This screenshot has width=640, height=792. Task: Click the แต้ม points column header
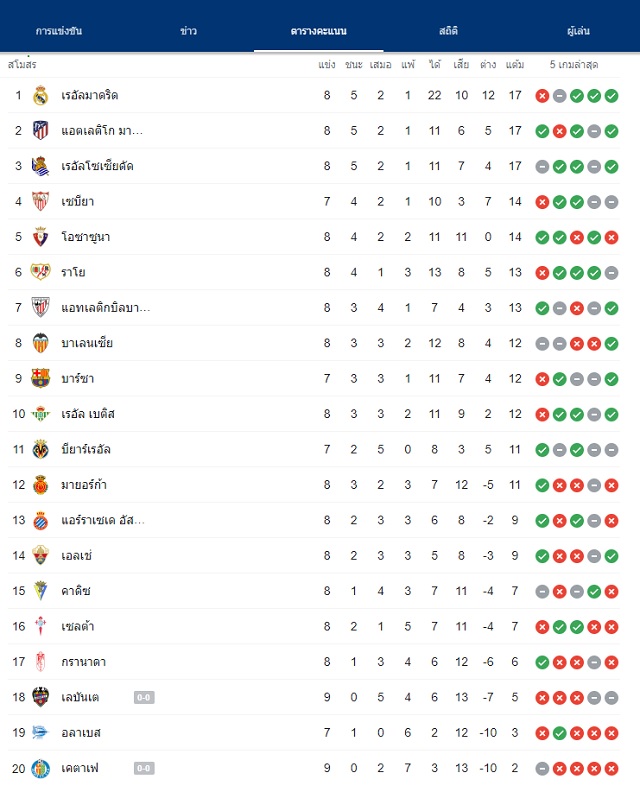coord(515,65)
